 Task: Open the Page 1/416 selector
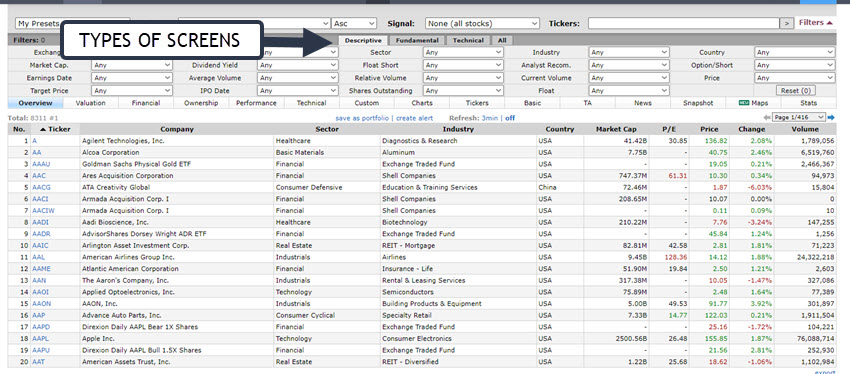(799, 117)
